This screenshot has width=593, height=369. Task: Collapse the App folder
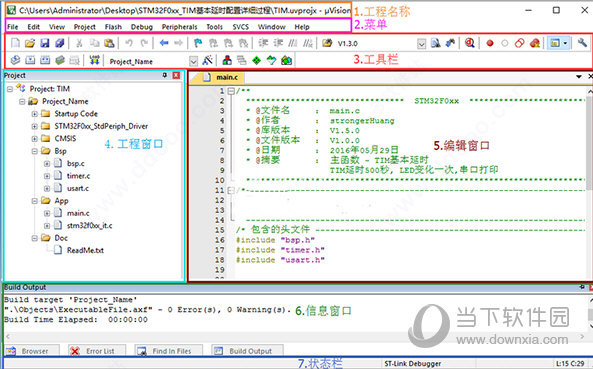pyautogui.click(x=34, y=201)
